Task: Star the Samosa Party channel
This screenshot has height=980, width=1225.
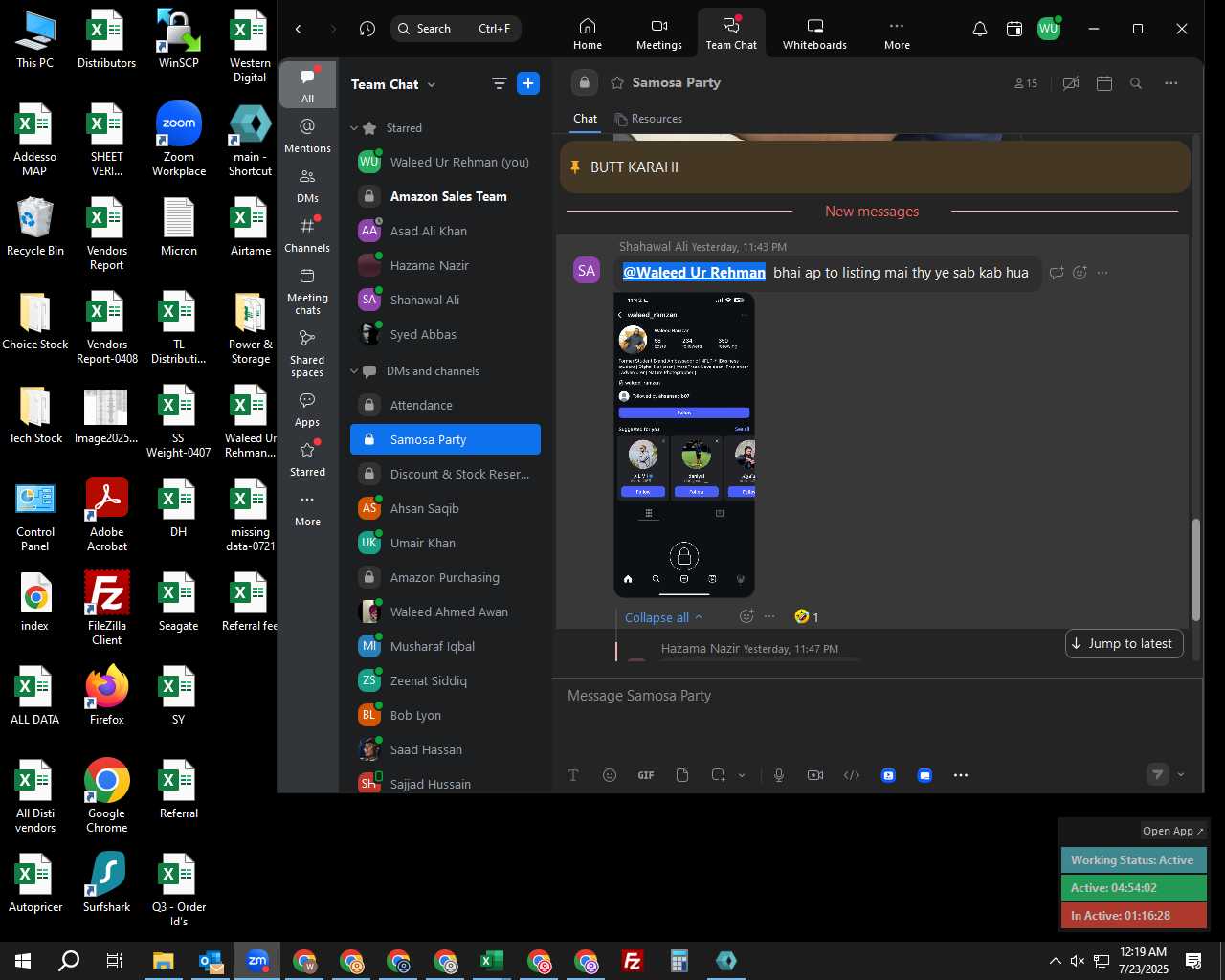Action: (617, 83)
